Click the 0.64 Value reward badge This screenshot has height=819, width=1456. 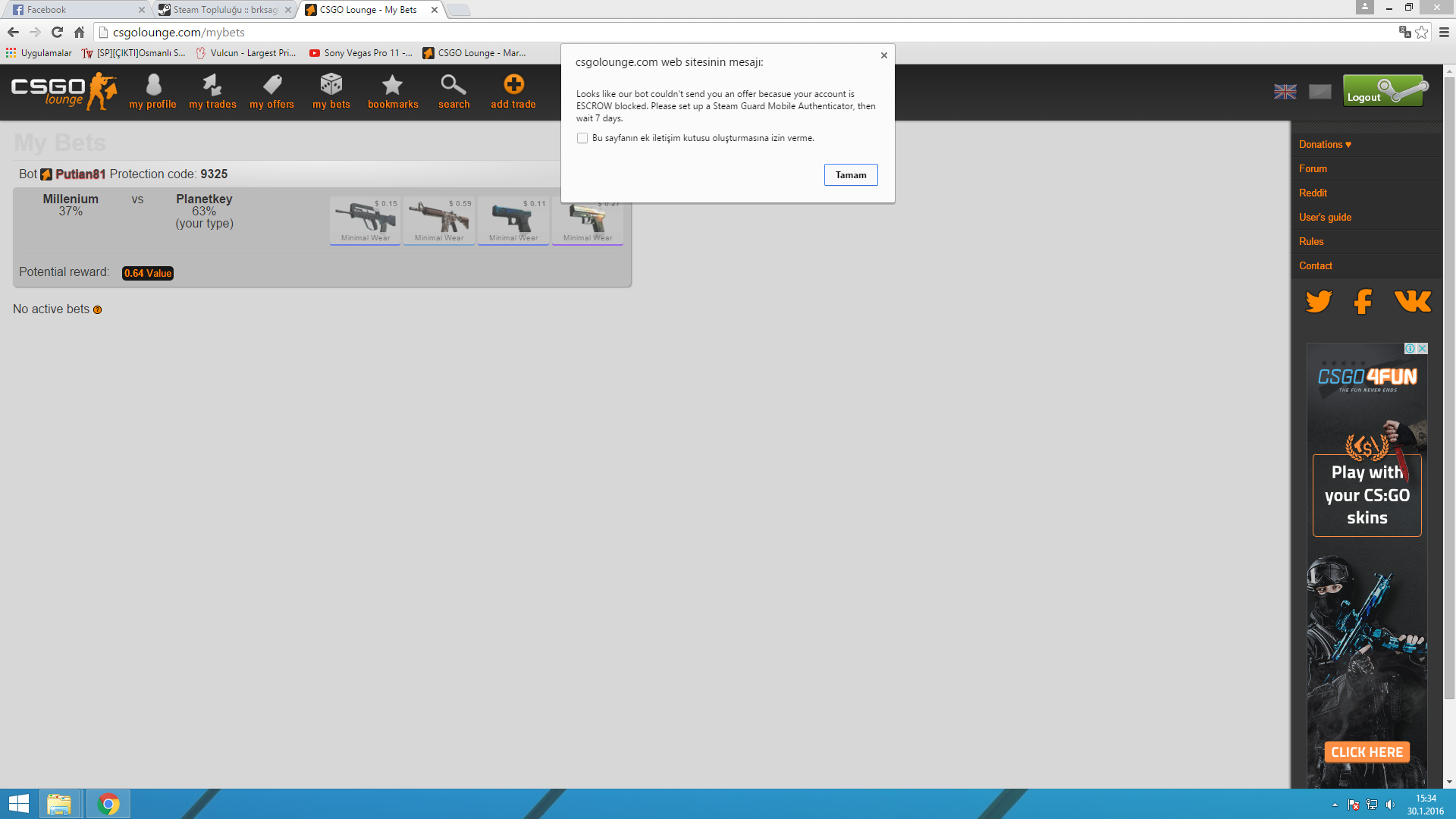tap(148, 273)
